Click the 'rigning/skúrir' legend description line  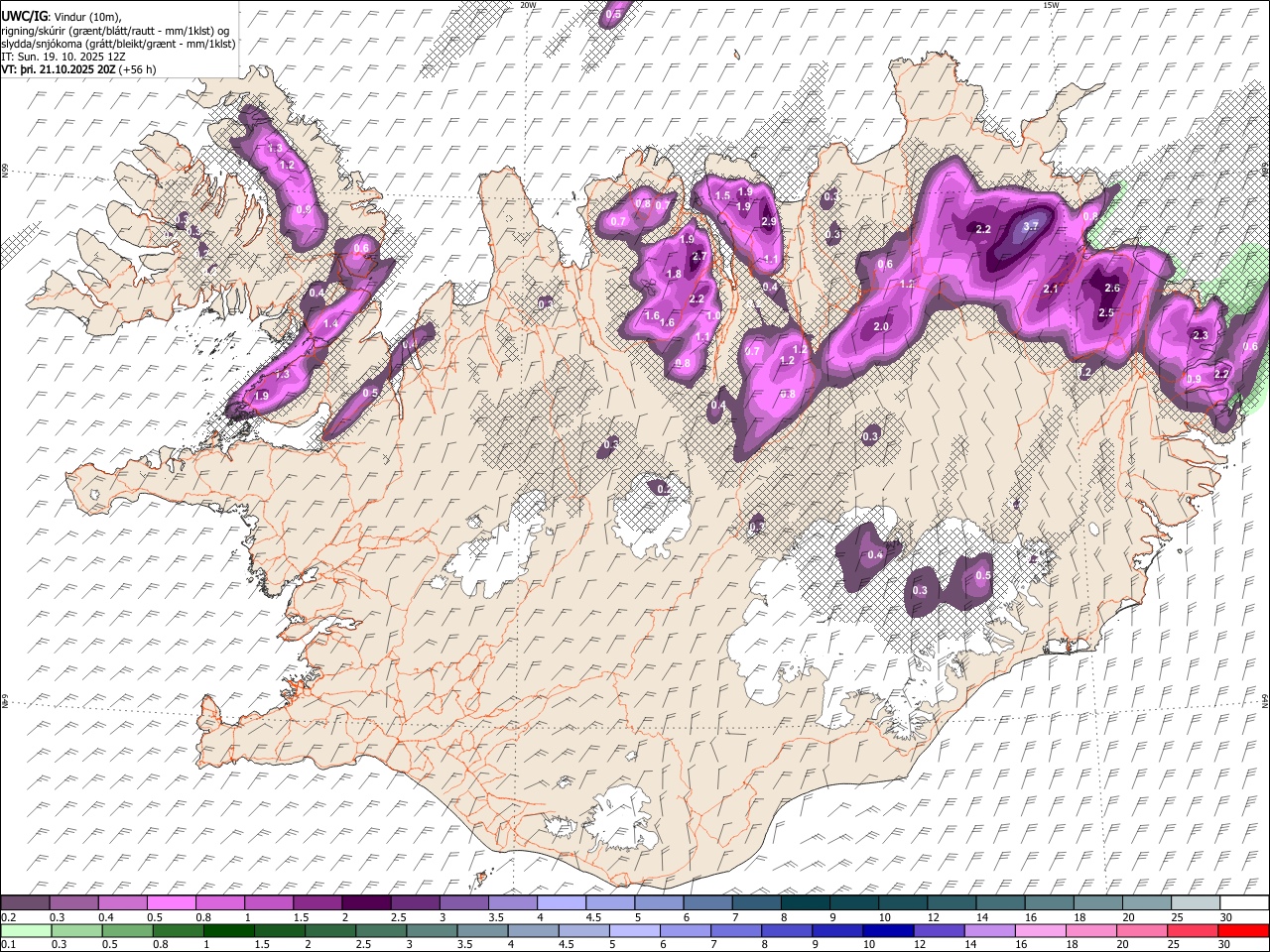tap(115, 31)
